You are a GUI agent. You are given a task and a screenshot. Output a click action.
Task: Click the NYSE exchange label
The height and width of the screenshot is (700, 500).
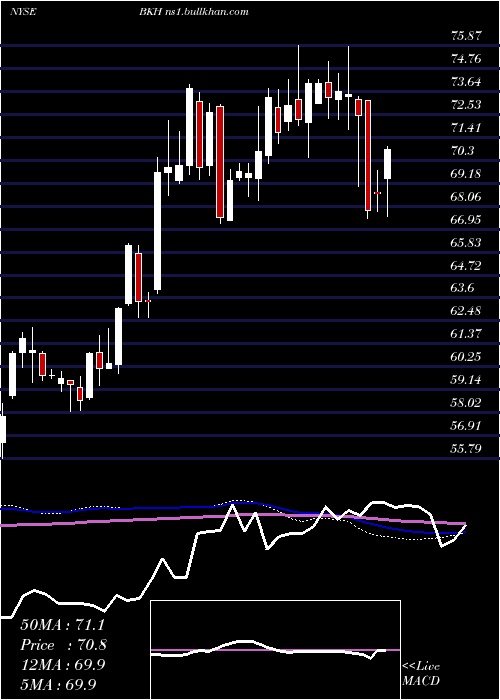[23, 12]
